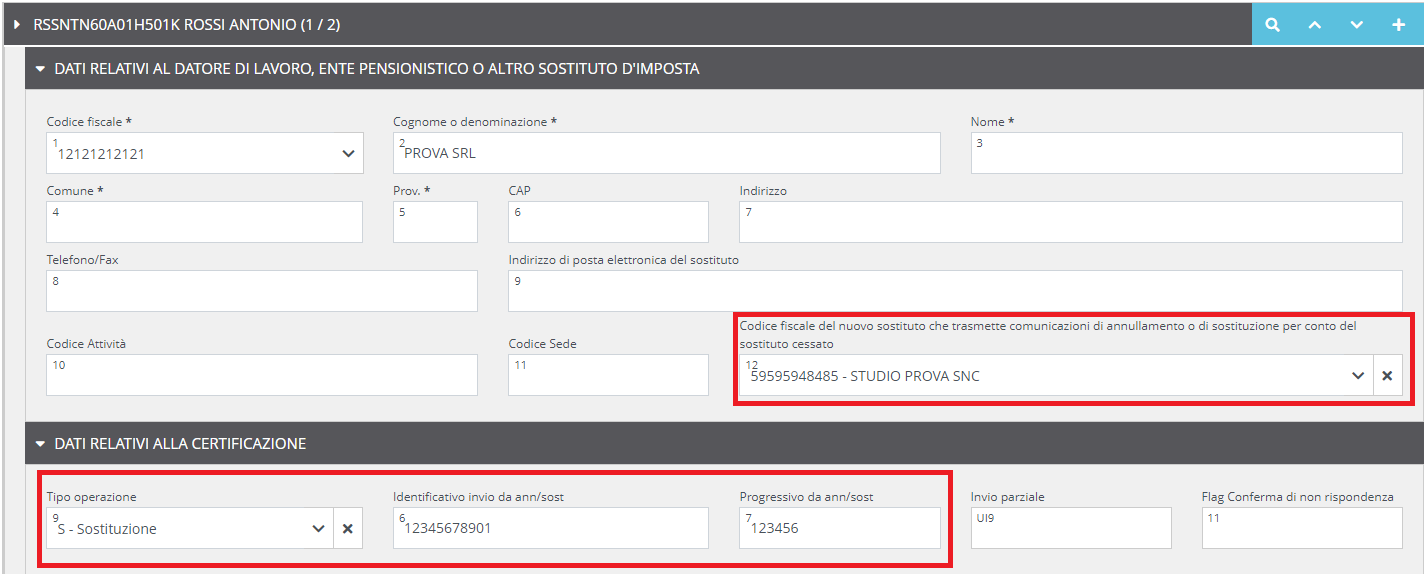Go to next record with down chevron
Screen dimensions: 1424x574
point(1357,25)
